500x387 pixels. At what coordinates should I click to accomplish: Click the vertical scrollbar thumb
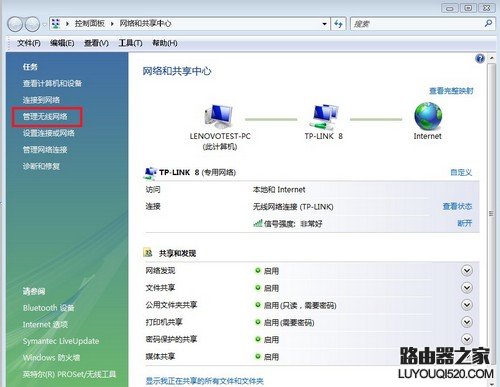point(491,213)
